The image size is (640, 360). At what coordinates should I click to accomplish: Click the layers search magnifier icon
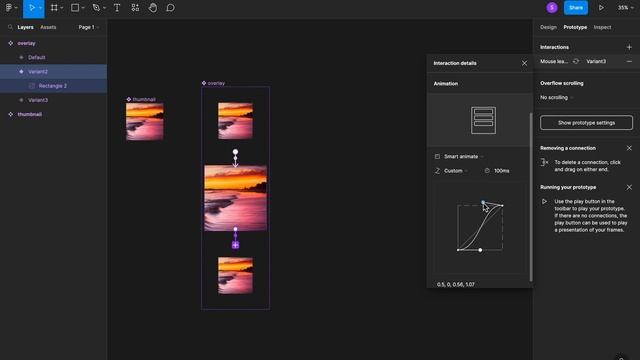point(10,27)
